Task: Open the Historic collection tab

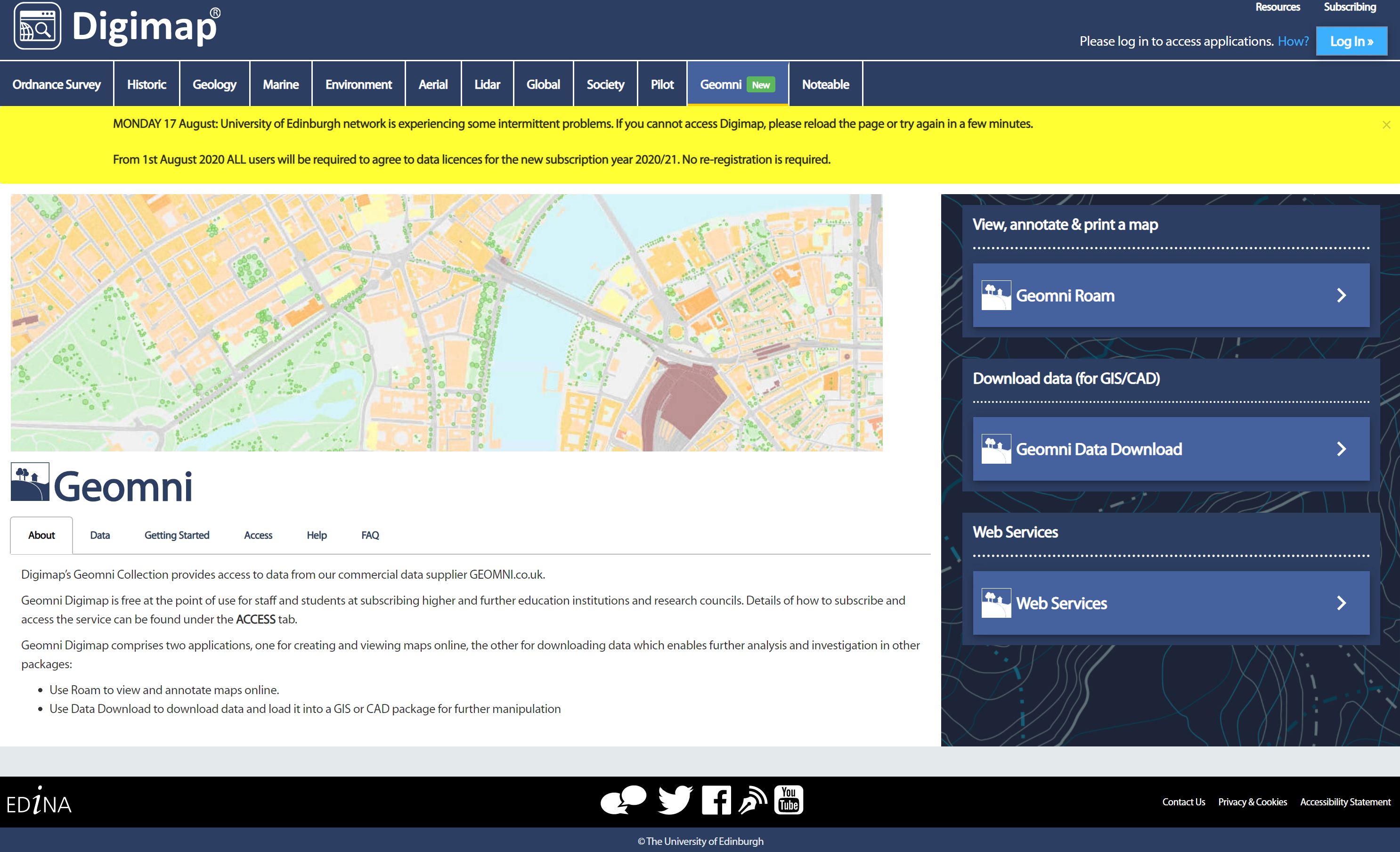Action: [147, 84]
